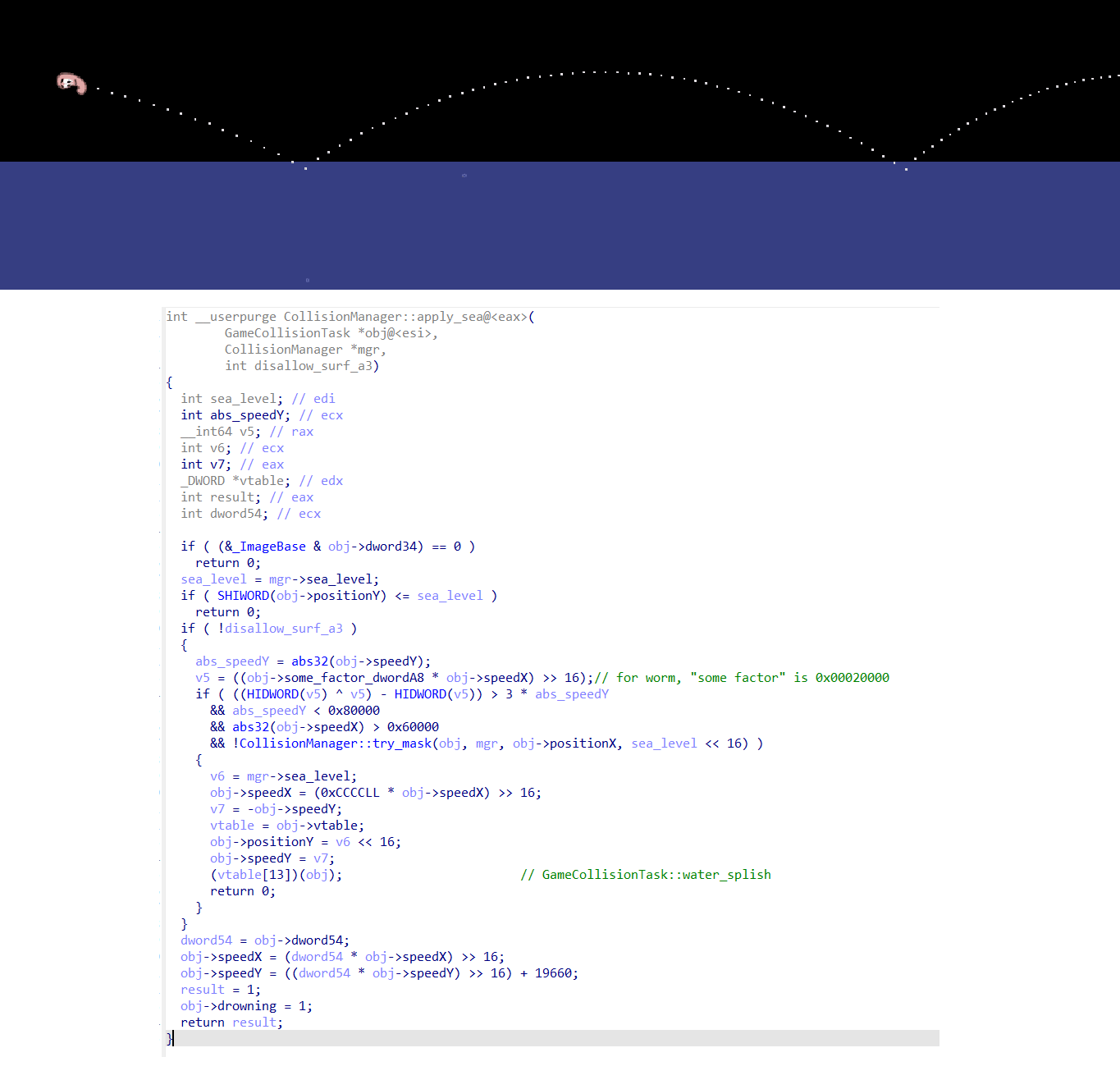Click the 'SHIWORD(obj->positionY) <= sea_level' condition
This screenshot has width=1120, height=1089.
pyautogui.click(x=339, y=596)
